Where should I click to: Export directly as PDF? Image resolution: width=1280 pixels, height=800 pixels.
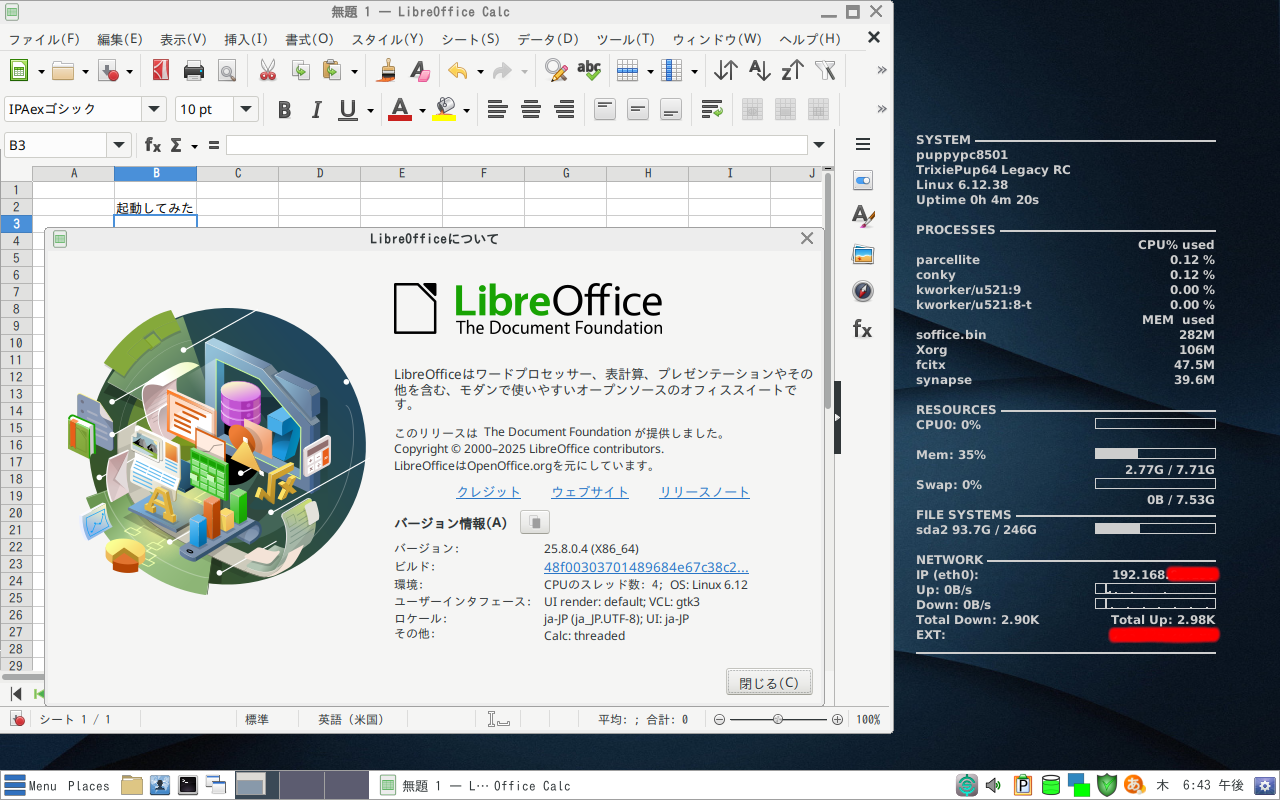[x=160, y=70]
